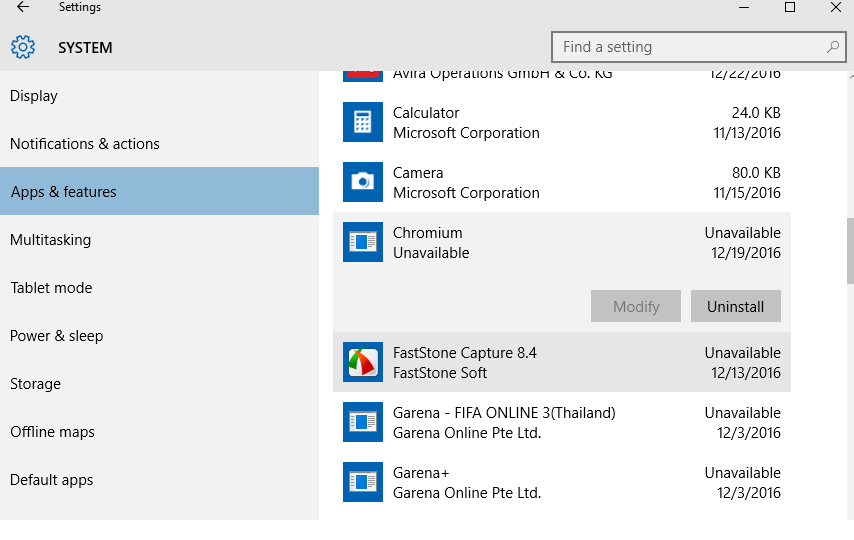
Task: Click the Garena FIFA Online 3 icon
Action: [362, 422]
